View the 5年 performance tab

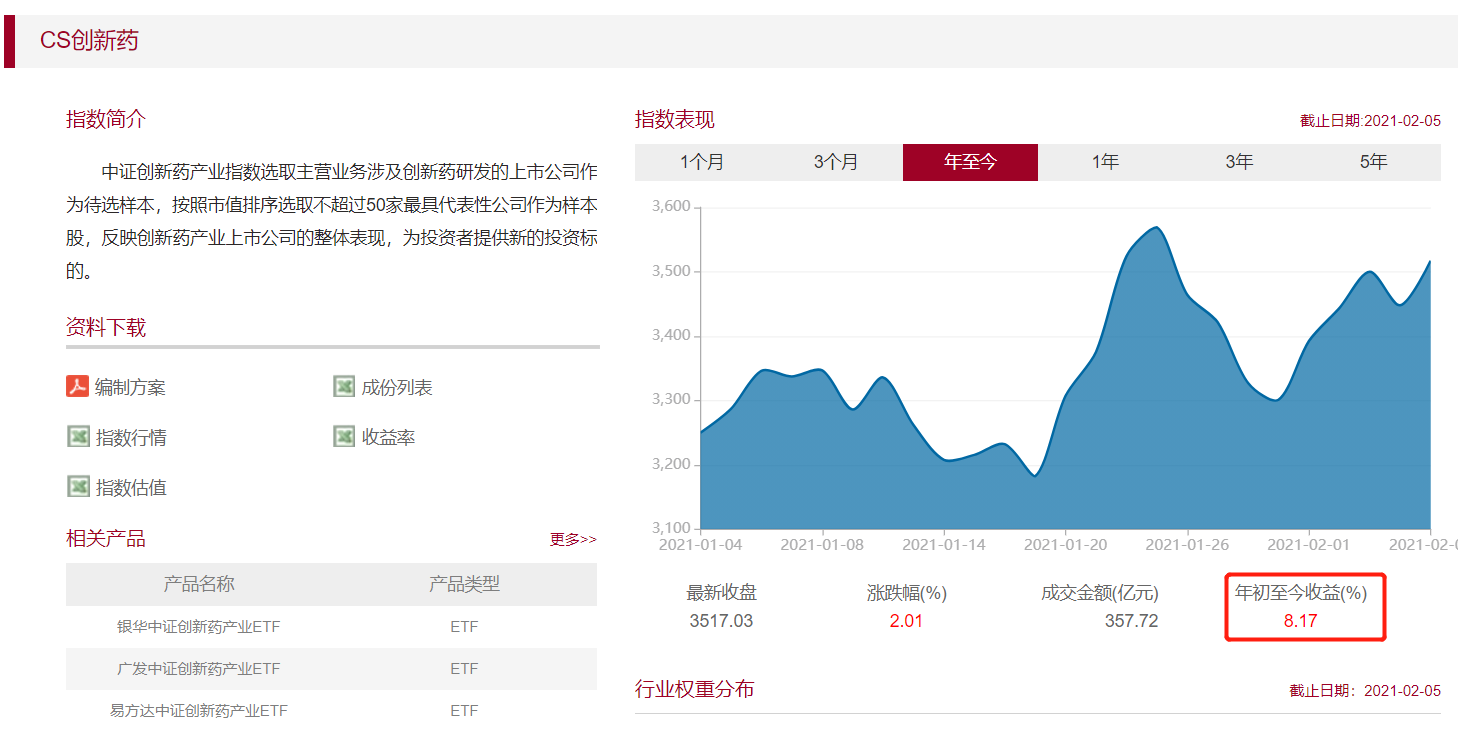[x=1373, y=162]
